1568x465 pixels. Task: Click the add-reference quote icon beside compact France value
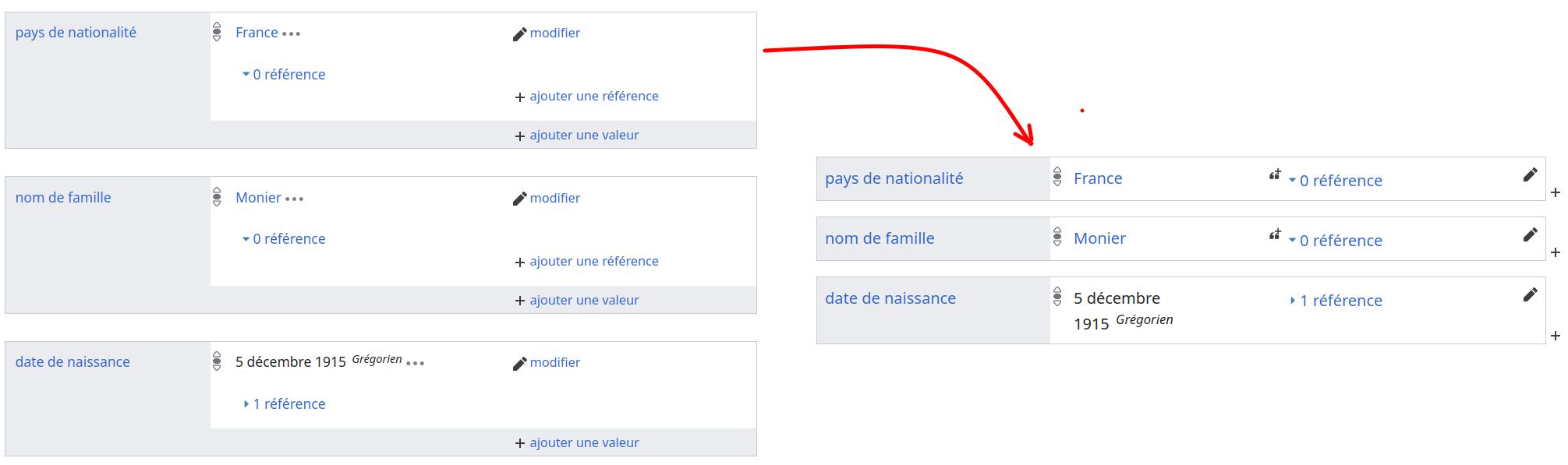(1275, 174)
